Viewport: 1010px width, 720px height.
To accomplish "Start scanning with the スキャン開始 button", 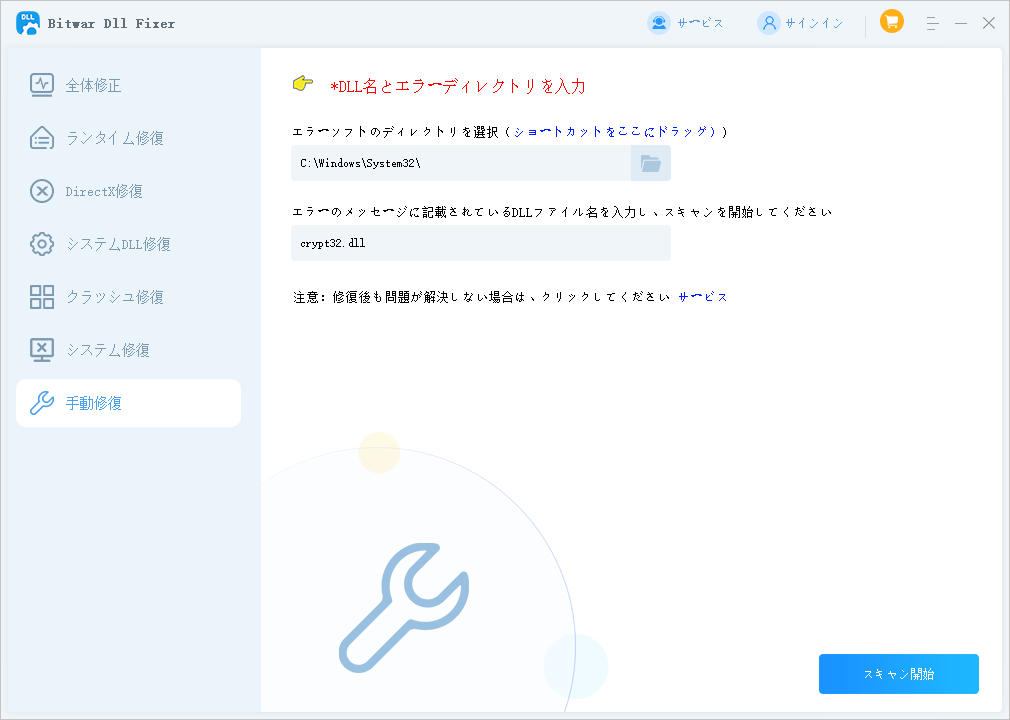I will pos(898,674).
